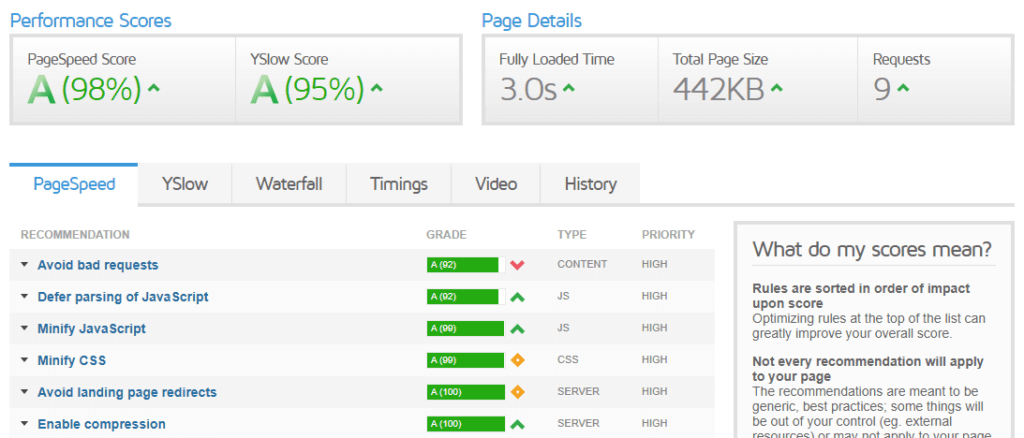Screen dimensions: 1024x438
Task: Click the A (92) bar for Defer parsing of JavaScript
Action: 466,297
